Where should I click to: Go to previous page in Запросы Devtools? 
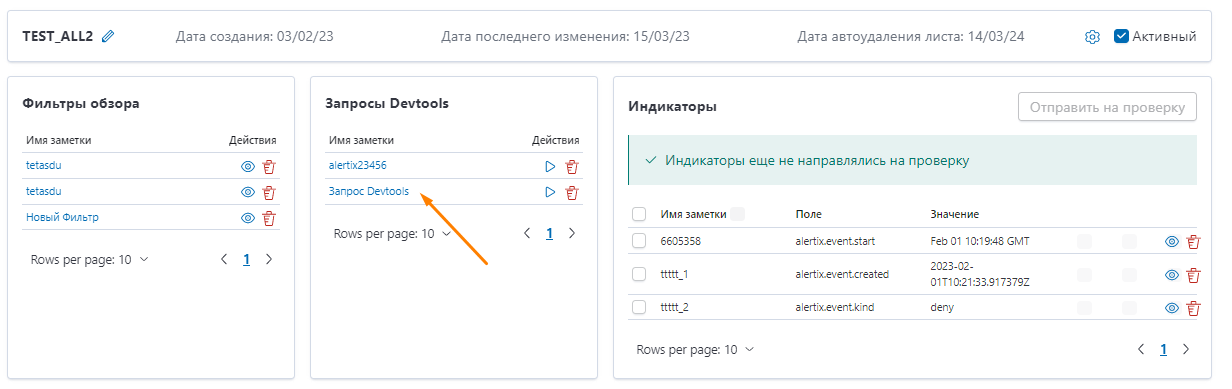pos(527,233)
